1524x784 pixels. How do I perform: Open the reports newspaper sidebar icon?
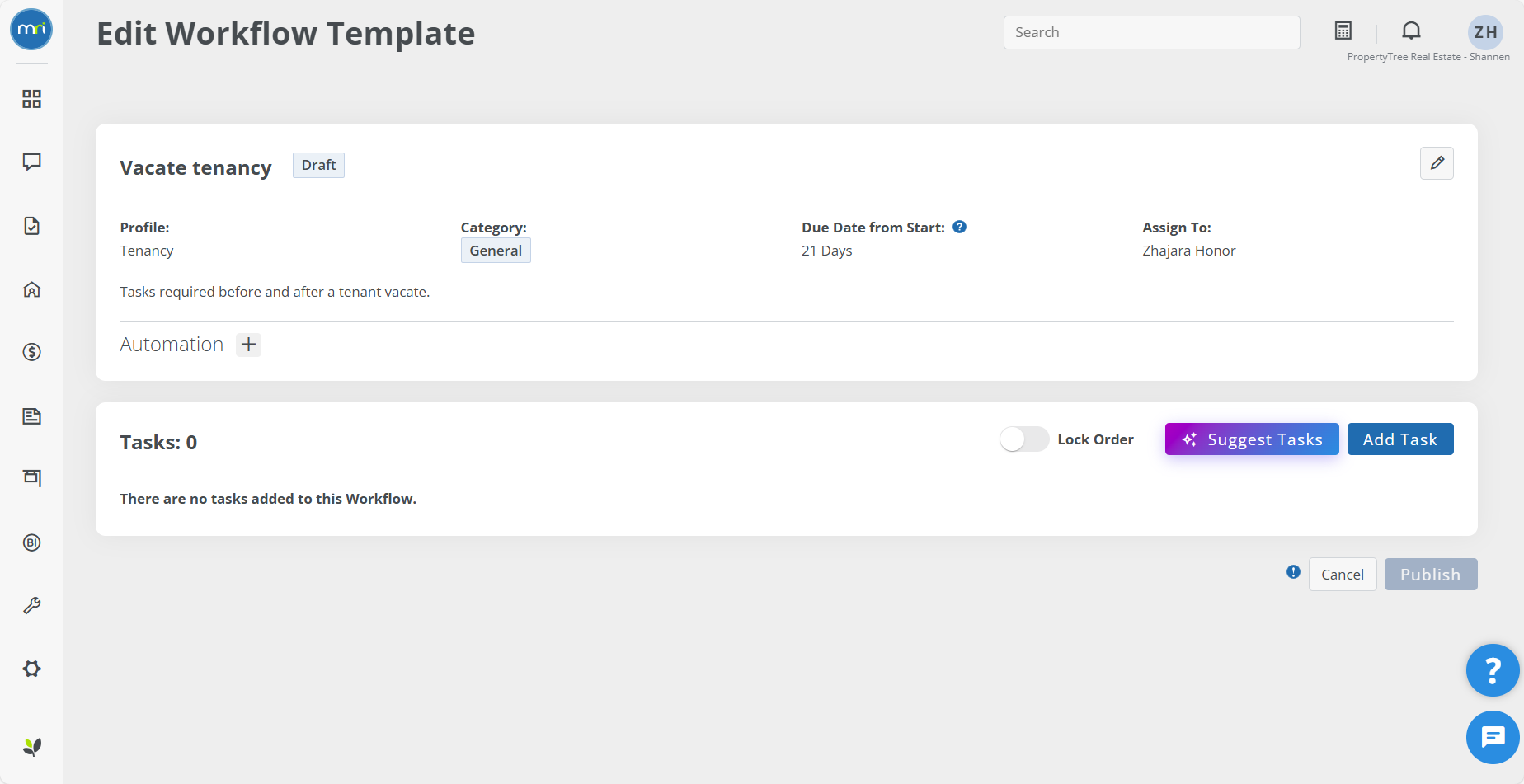click(x=31, y=415)
